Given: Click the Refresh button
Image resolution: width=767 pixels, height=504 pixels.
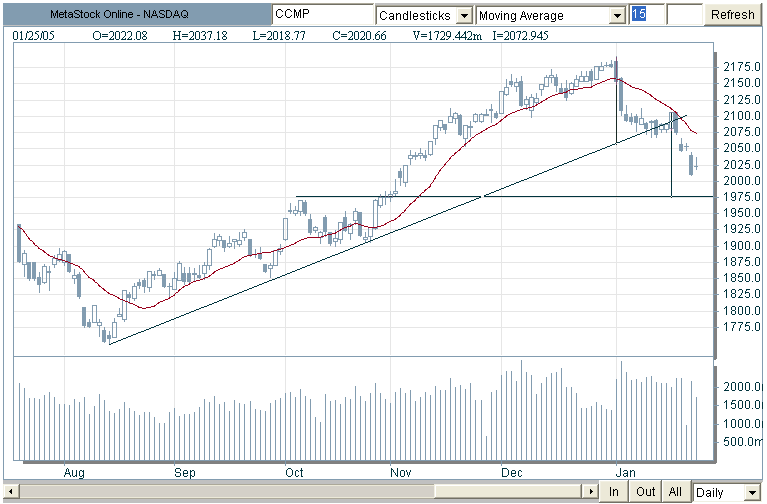Looking at the screenshot, I should coord(732,15).
